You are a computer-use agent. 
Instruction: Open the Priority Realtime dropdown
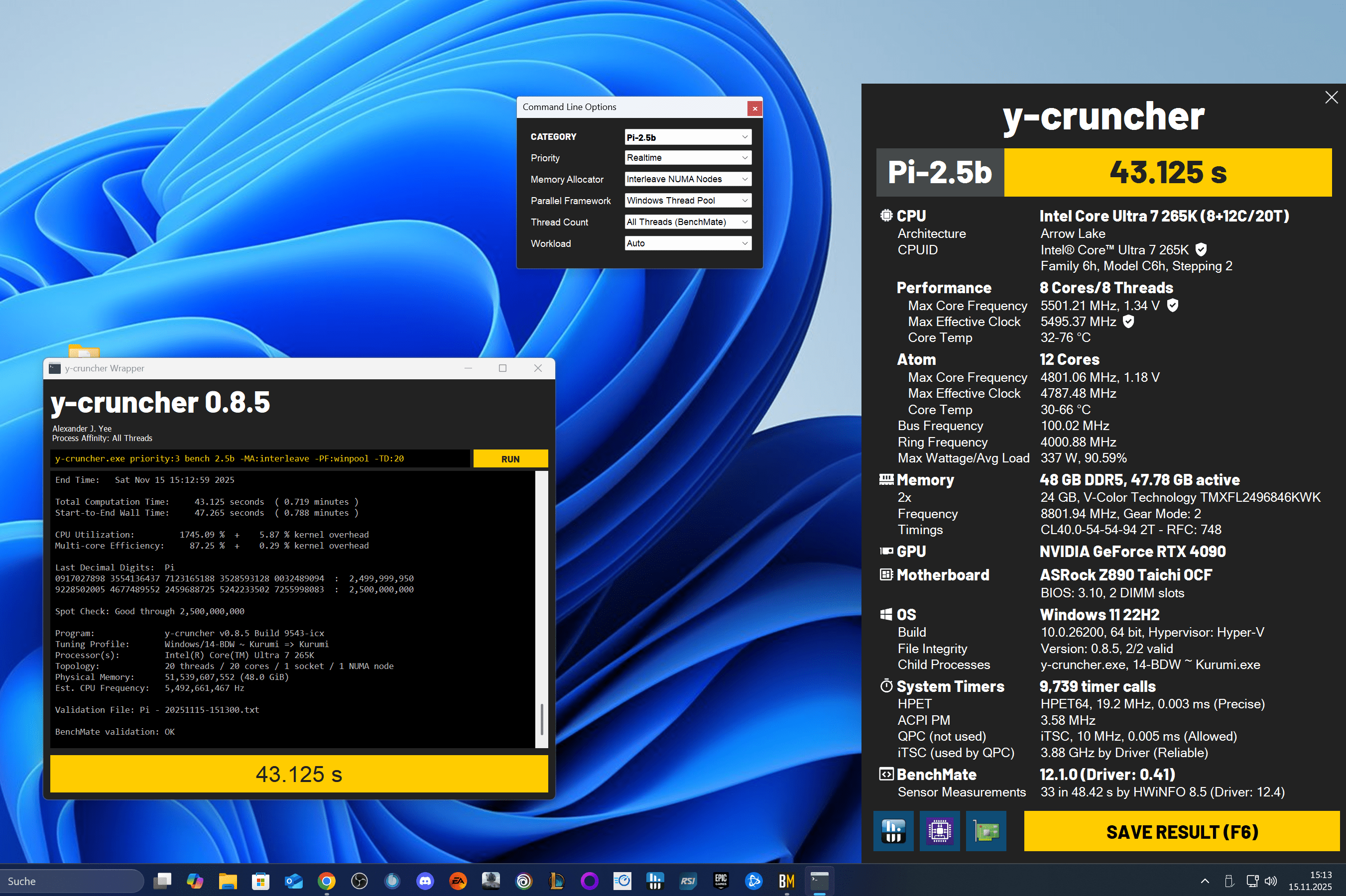(688, 158)
